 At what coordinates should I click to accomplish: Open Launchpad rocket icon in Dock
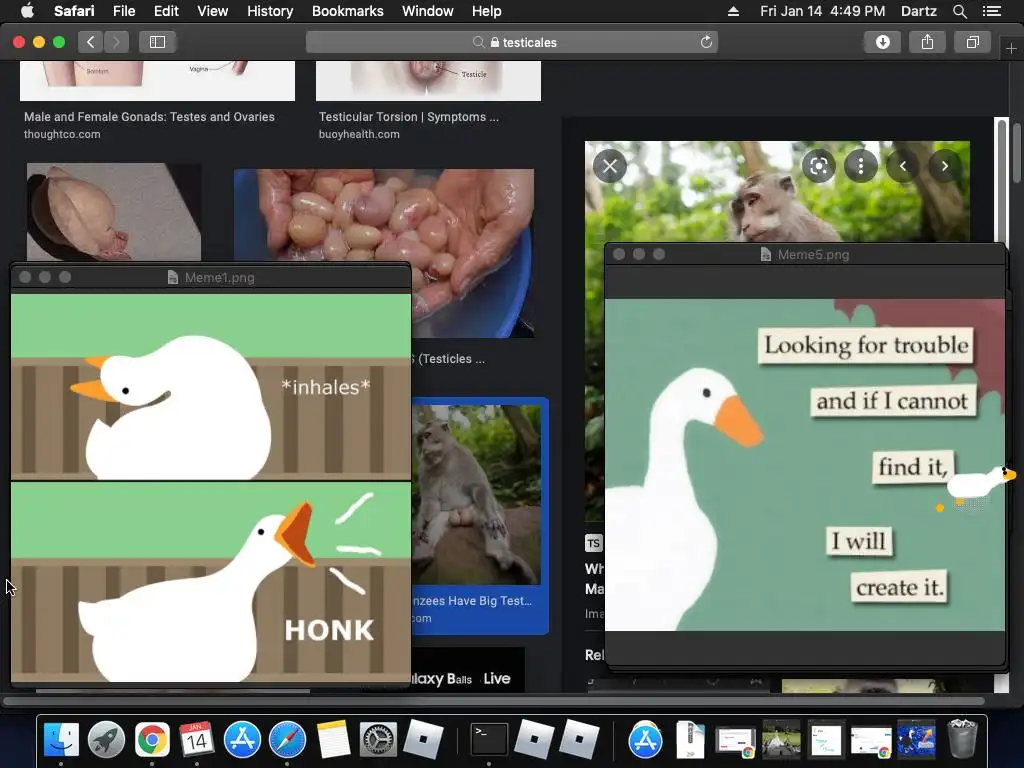[x=106, y=740]
